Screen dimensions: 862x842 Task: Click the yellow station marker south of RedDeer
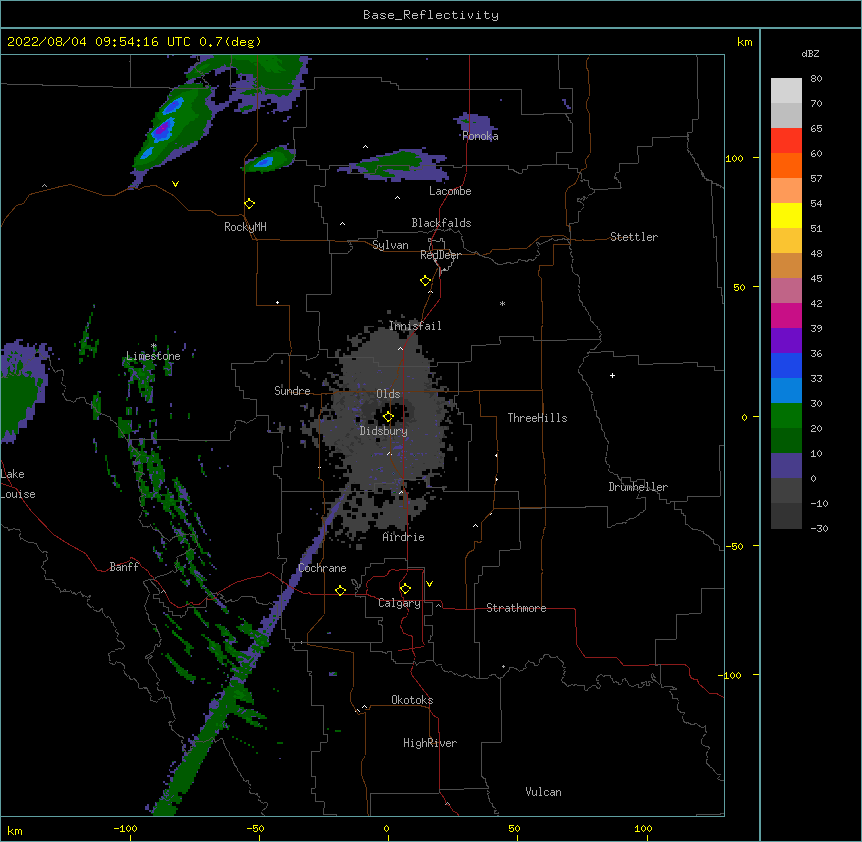coord(425,281)
